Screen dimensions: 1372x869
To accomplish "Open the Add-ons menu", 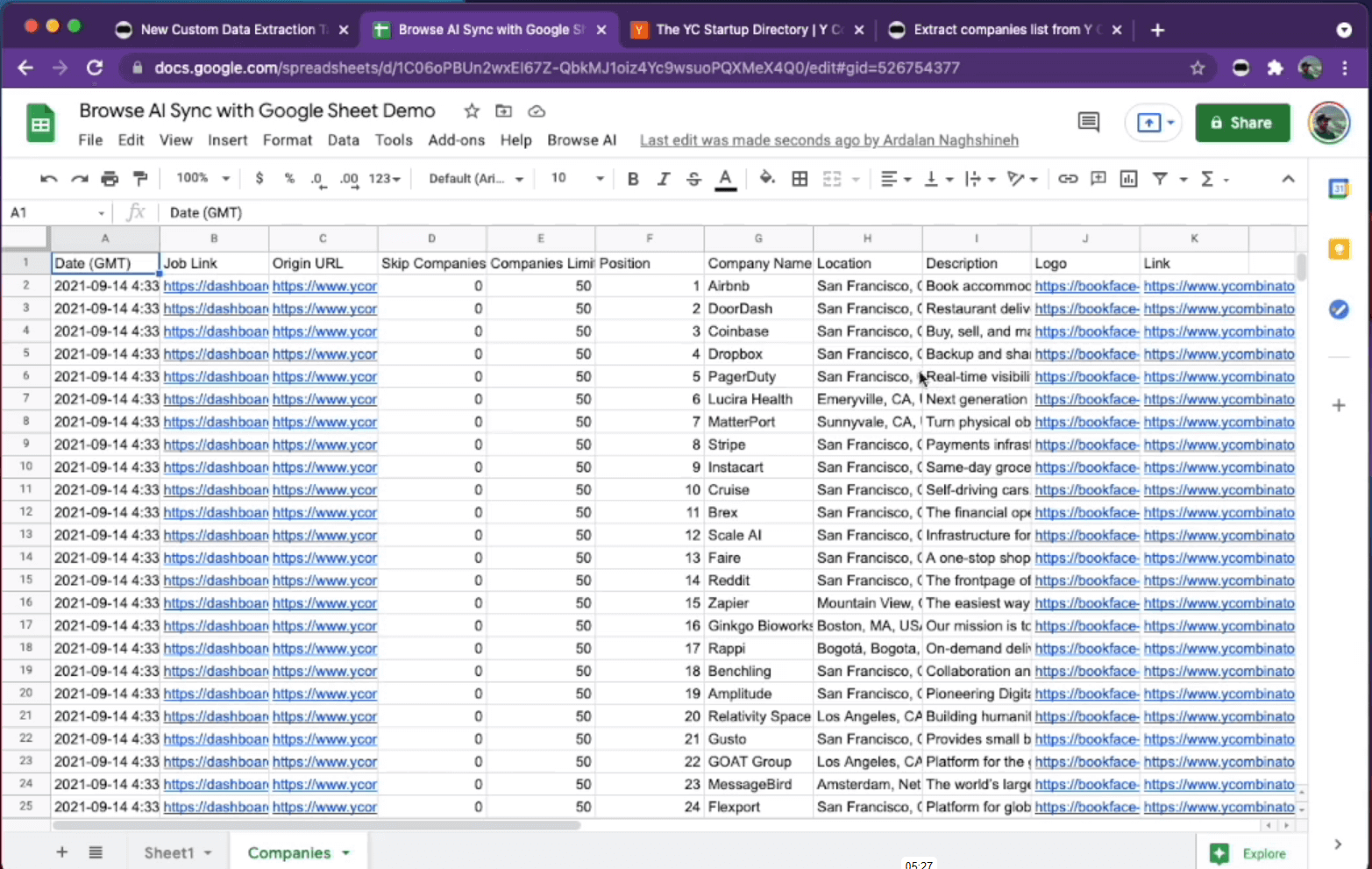I will click(456, 140).
